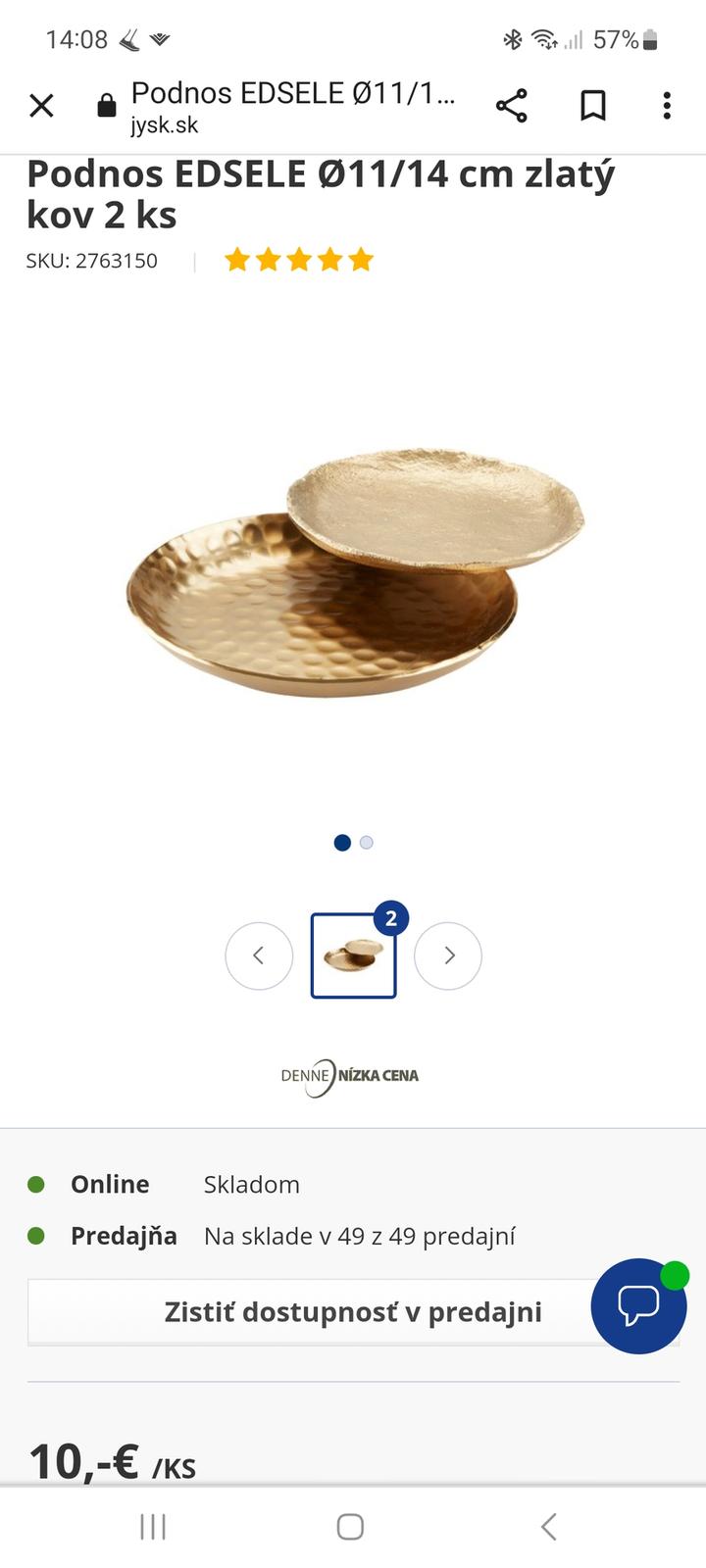Open the share icon in toolbar
Screen dimensions: 706x1568
[511, 105]
